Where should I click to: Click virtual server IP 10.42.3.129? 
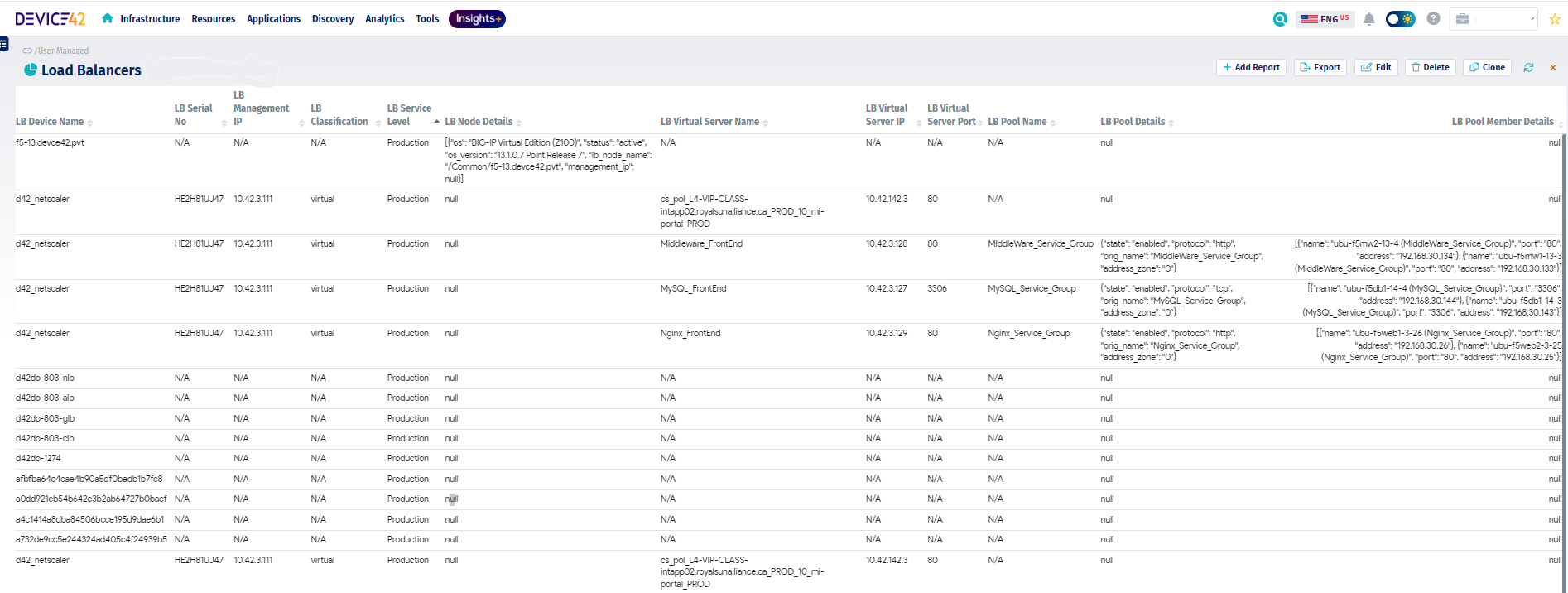tap(887, 333)
